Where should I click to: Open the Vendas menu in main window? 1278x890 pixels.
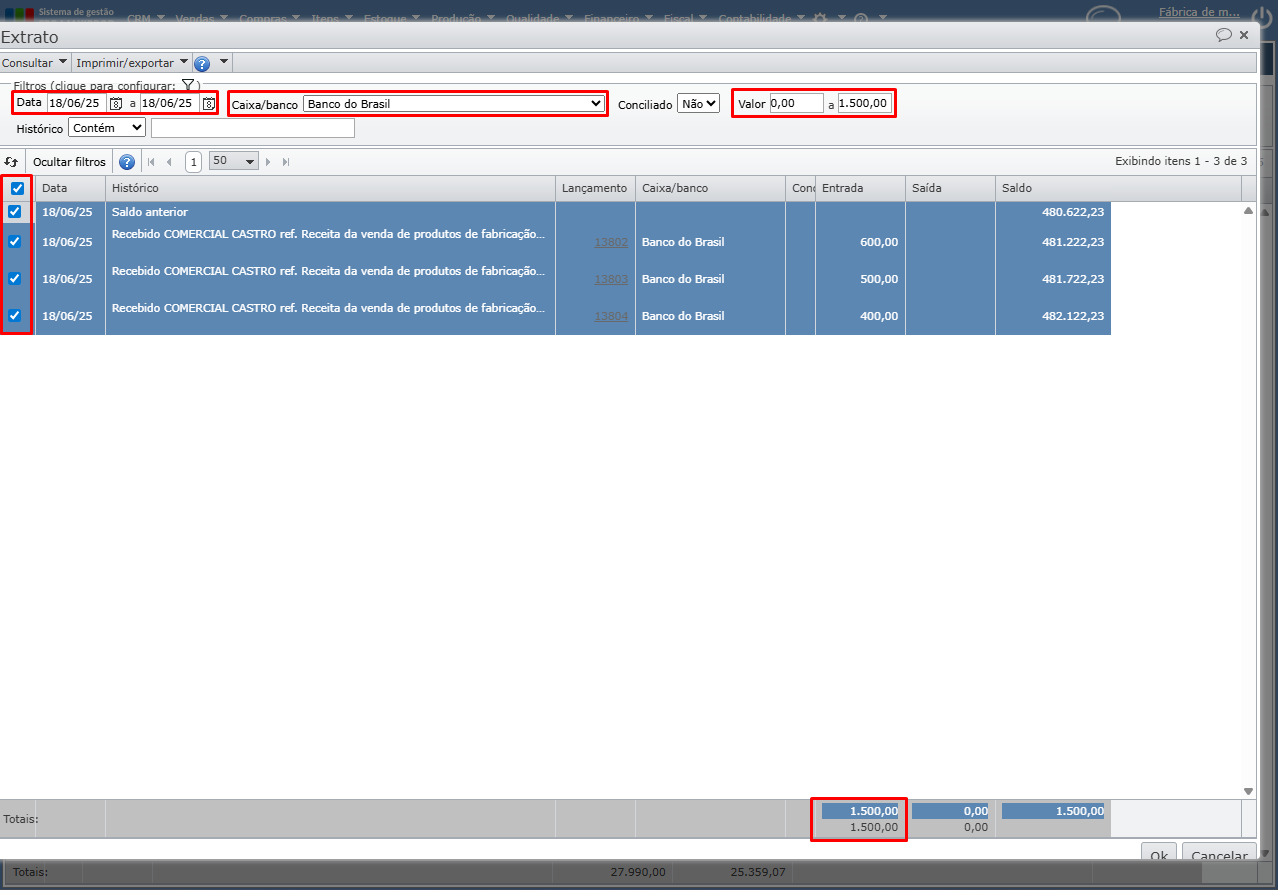pos(200,18)
